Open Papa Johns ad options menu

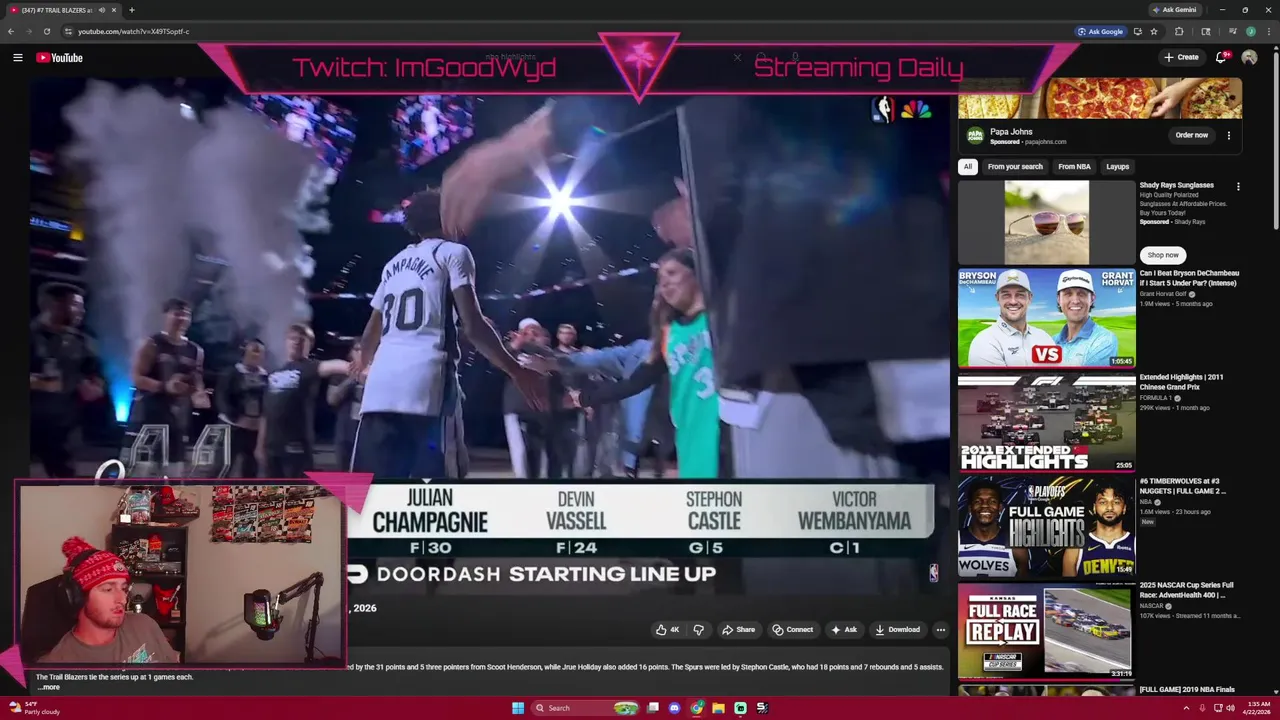tap(1229, 135)
